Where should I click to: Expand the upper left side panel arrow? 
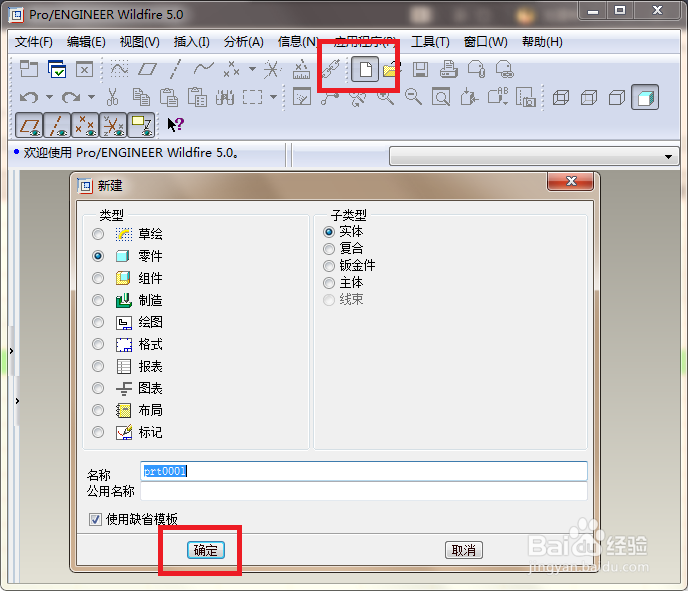11,351
